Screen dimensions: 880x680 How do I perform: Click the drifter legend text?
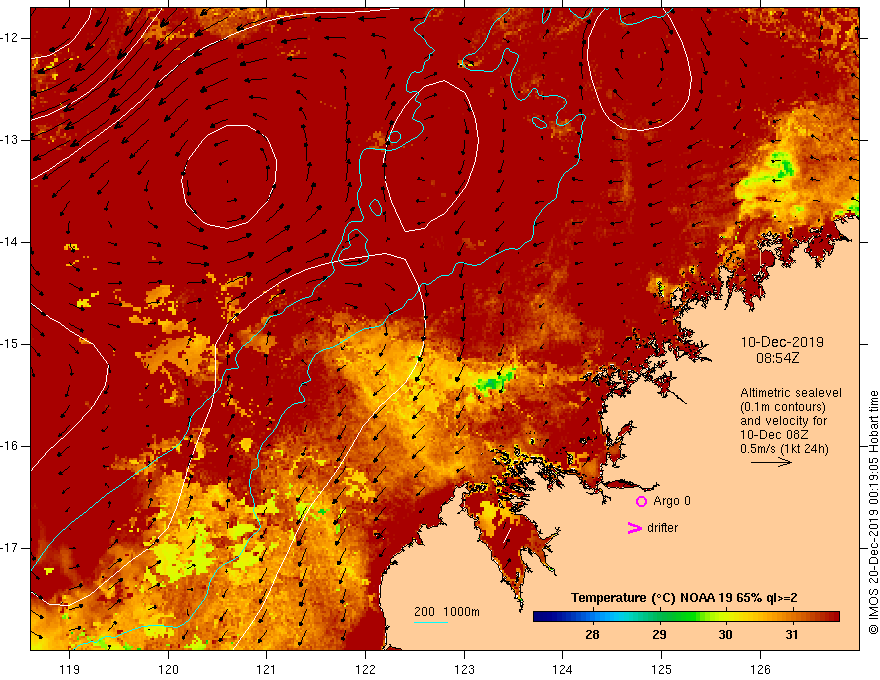coord(662,528)
